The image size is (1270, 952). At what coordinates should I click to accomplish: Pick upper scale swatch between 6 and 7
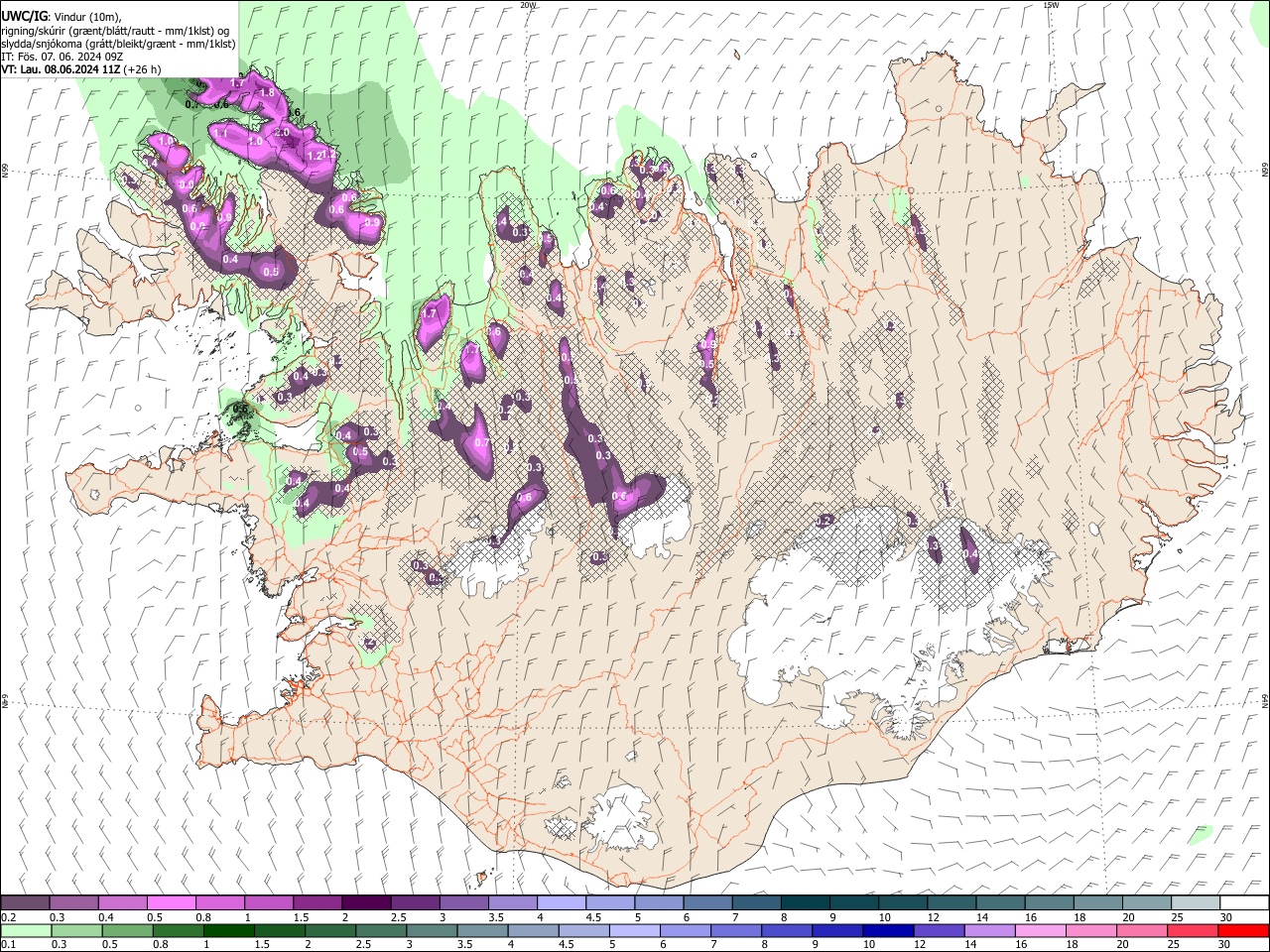point(707,903)
